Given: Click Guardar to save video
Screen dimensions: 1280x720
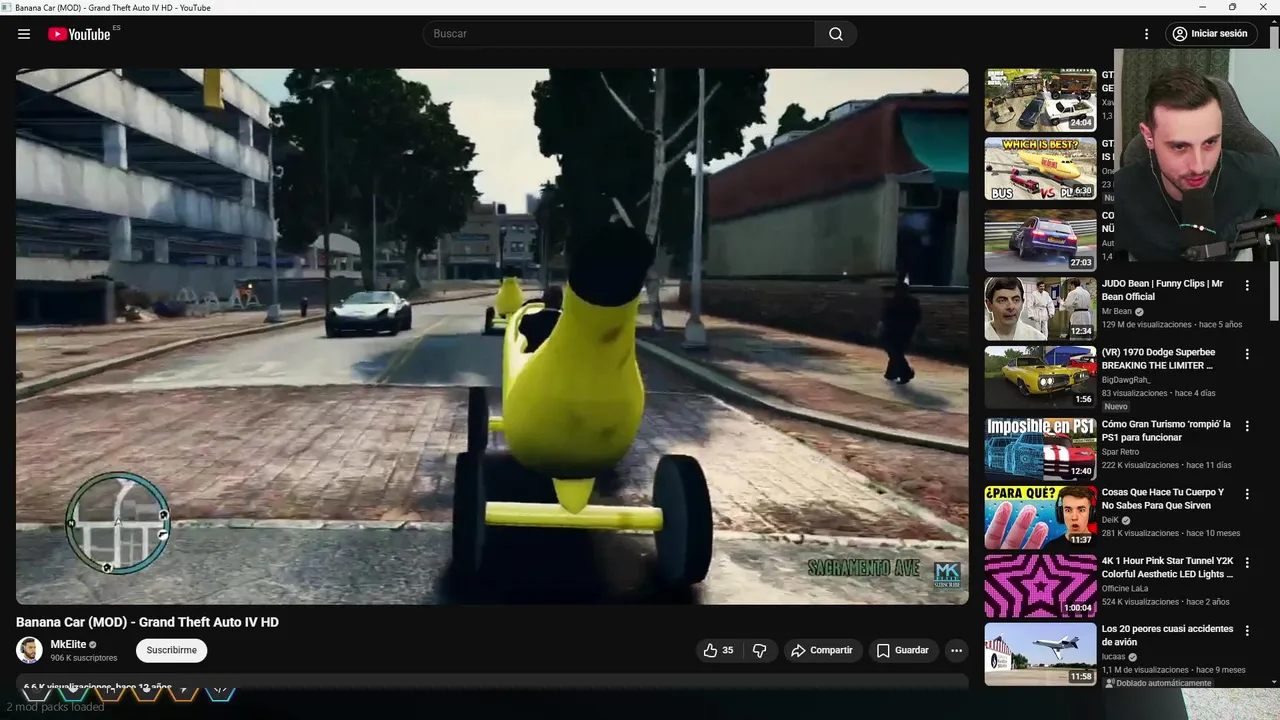Looking at the screenshot, I should 903,650.
